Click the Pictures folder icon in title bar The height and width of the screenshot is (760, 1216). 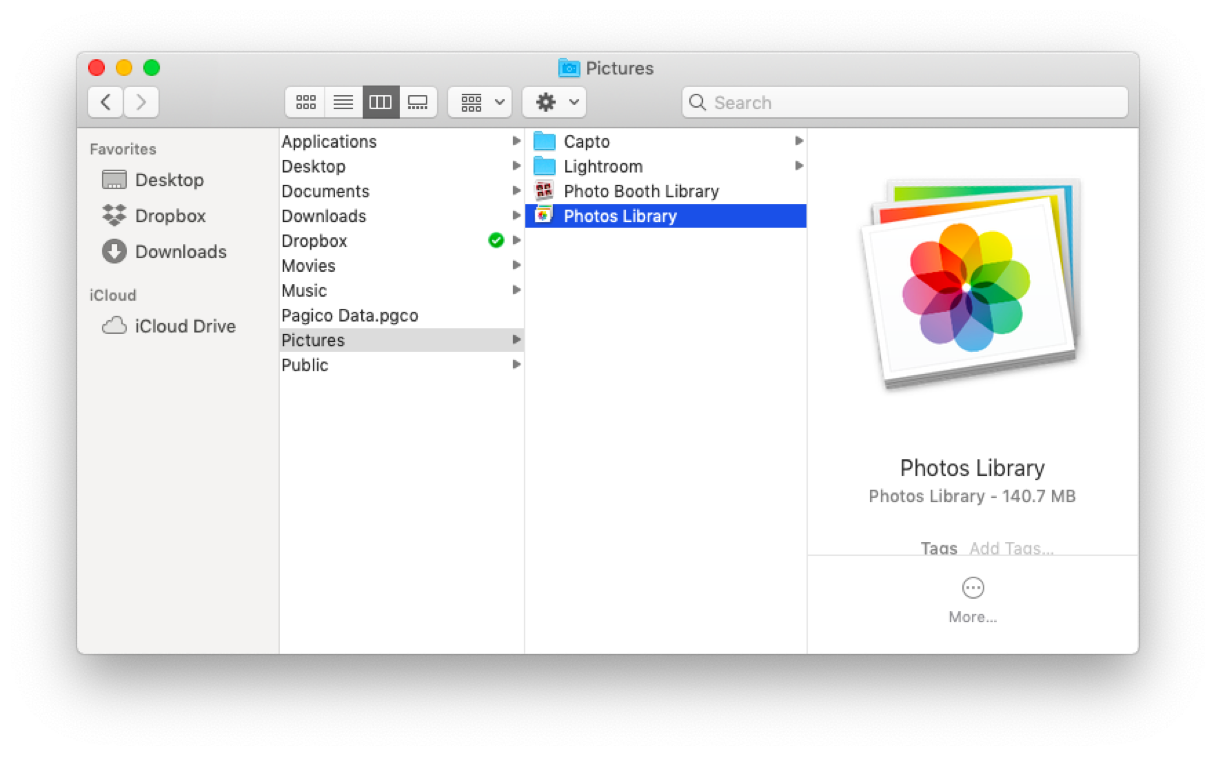[569, 68]
